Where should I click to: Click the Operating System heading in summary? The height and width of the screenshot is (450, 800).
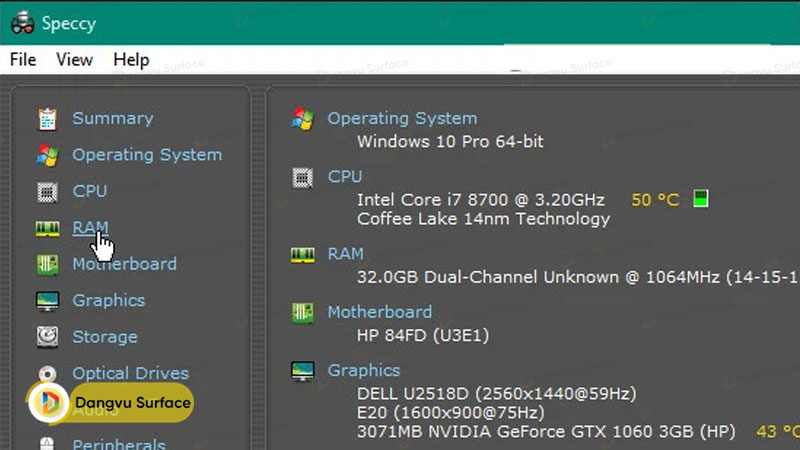402,118
